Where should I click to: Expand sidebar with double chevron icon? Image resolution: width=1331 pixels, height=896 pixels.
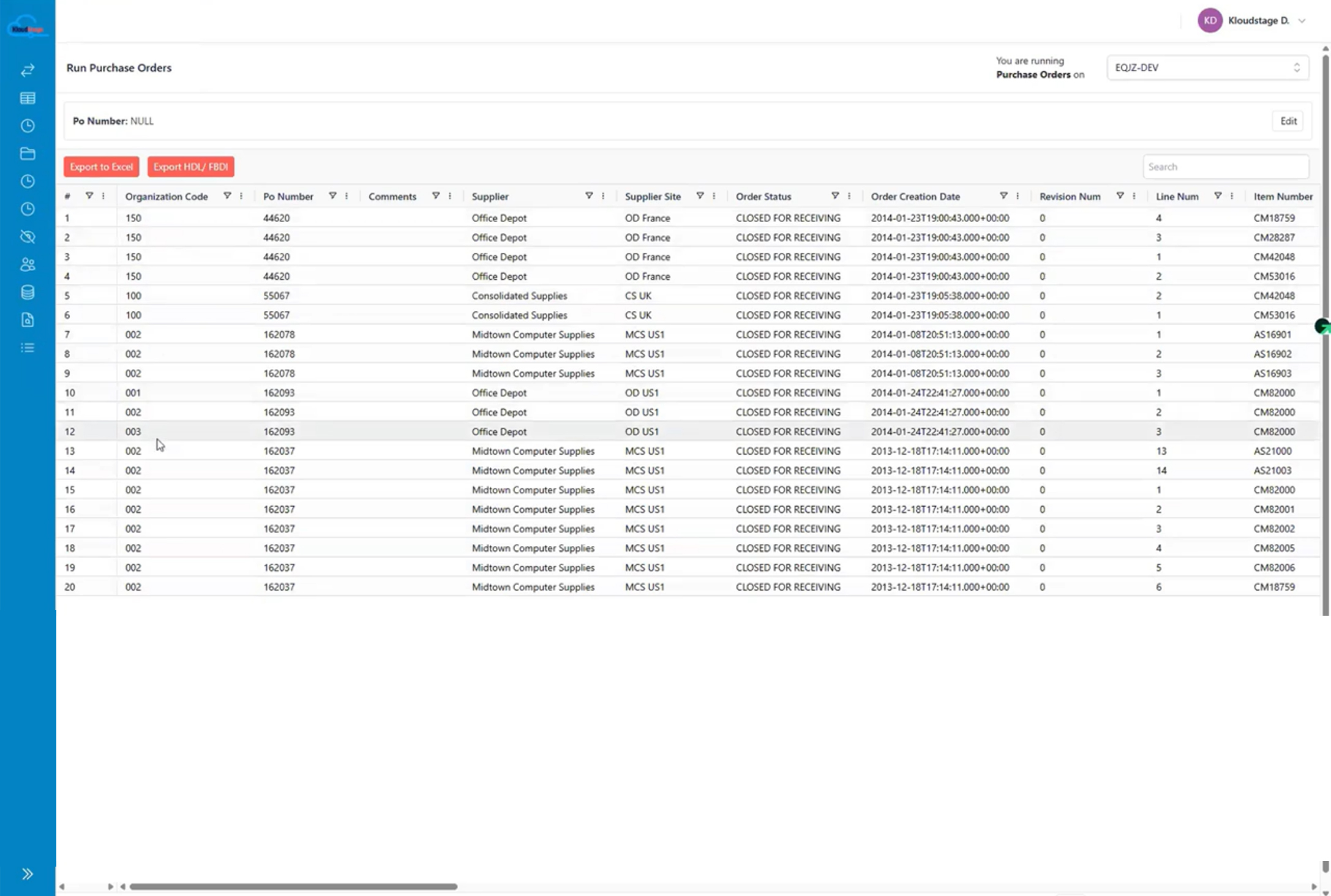pyautogui.click(x=28, y=874)
